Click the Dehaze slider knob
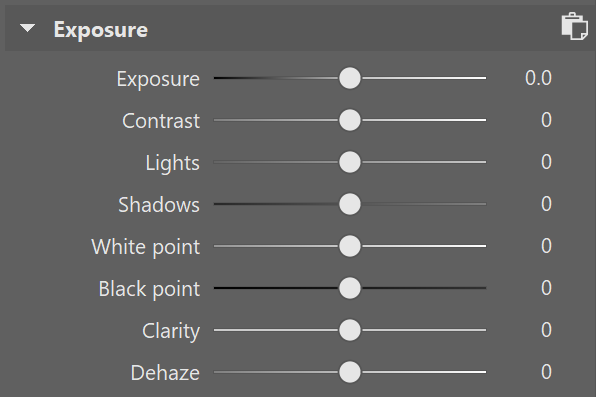The image size is (596, 397). click(350, 372)
